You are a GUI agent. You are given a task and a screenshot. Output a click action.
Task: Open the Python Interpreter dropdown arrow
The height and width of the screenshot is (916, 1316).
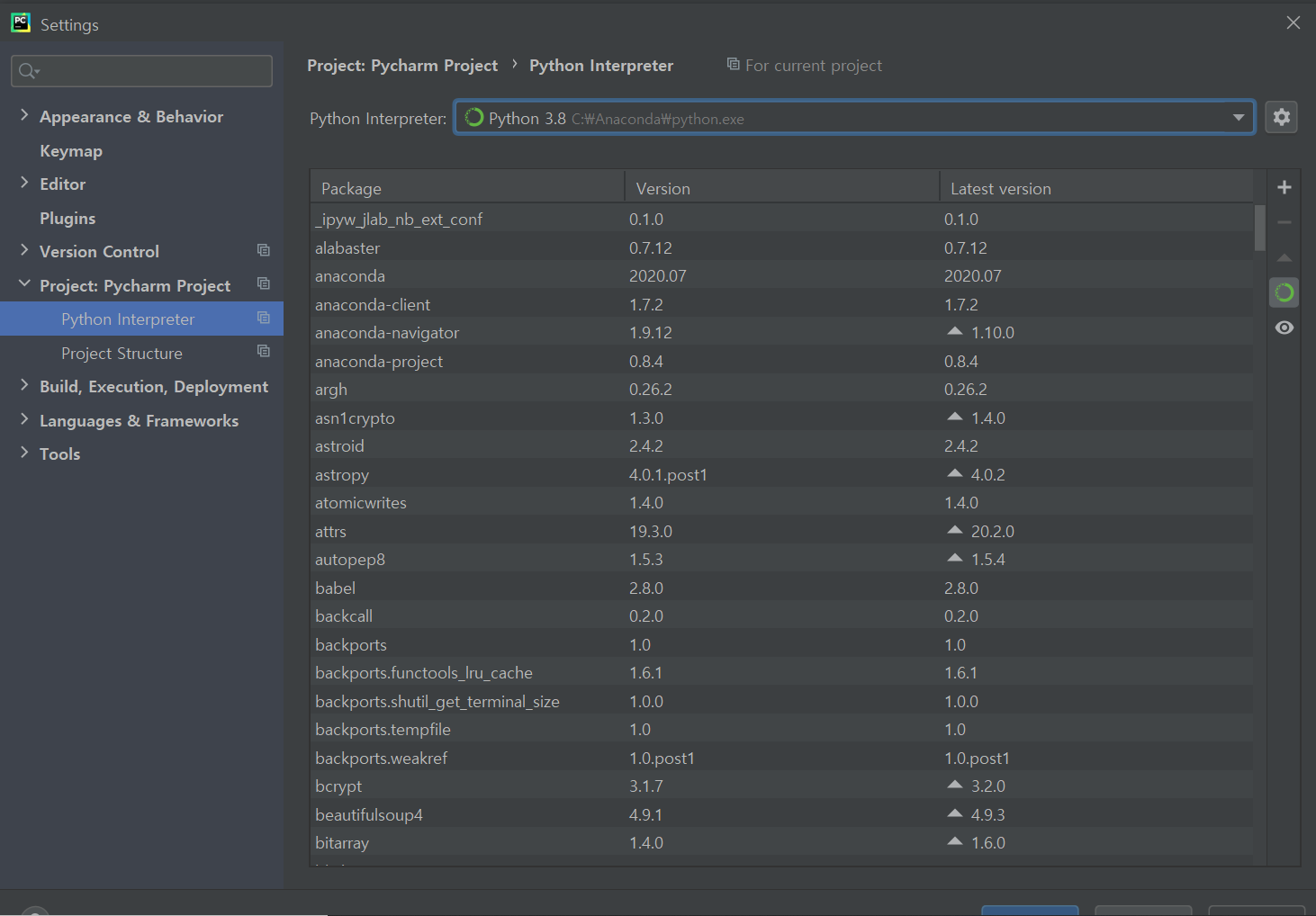click(1239, 118)
